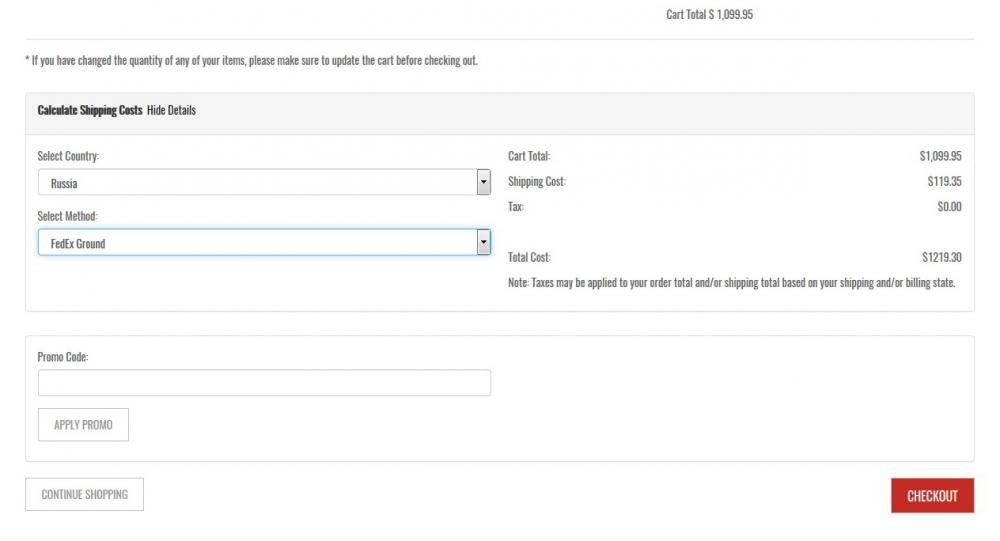Focus the Promo Code text field
This screenshot has width=1000, height=541.
pos(264,383)
